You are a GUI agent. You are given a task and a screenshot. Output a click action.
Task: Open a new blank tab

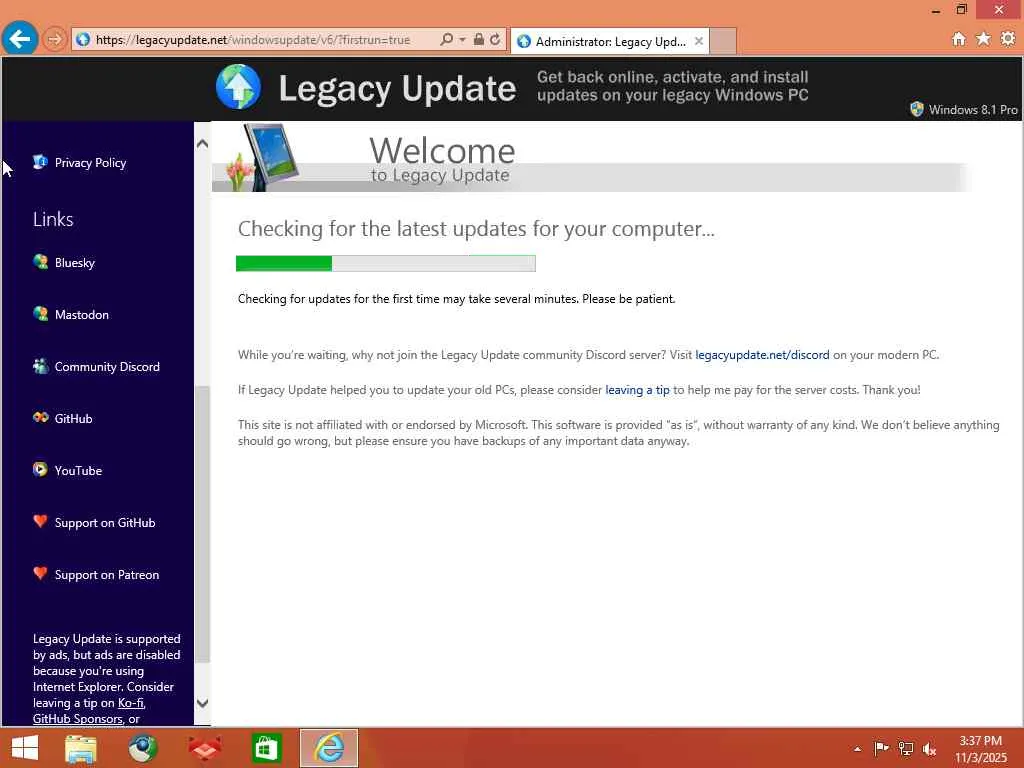point(723,41)
